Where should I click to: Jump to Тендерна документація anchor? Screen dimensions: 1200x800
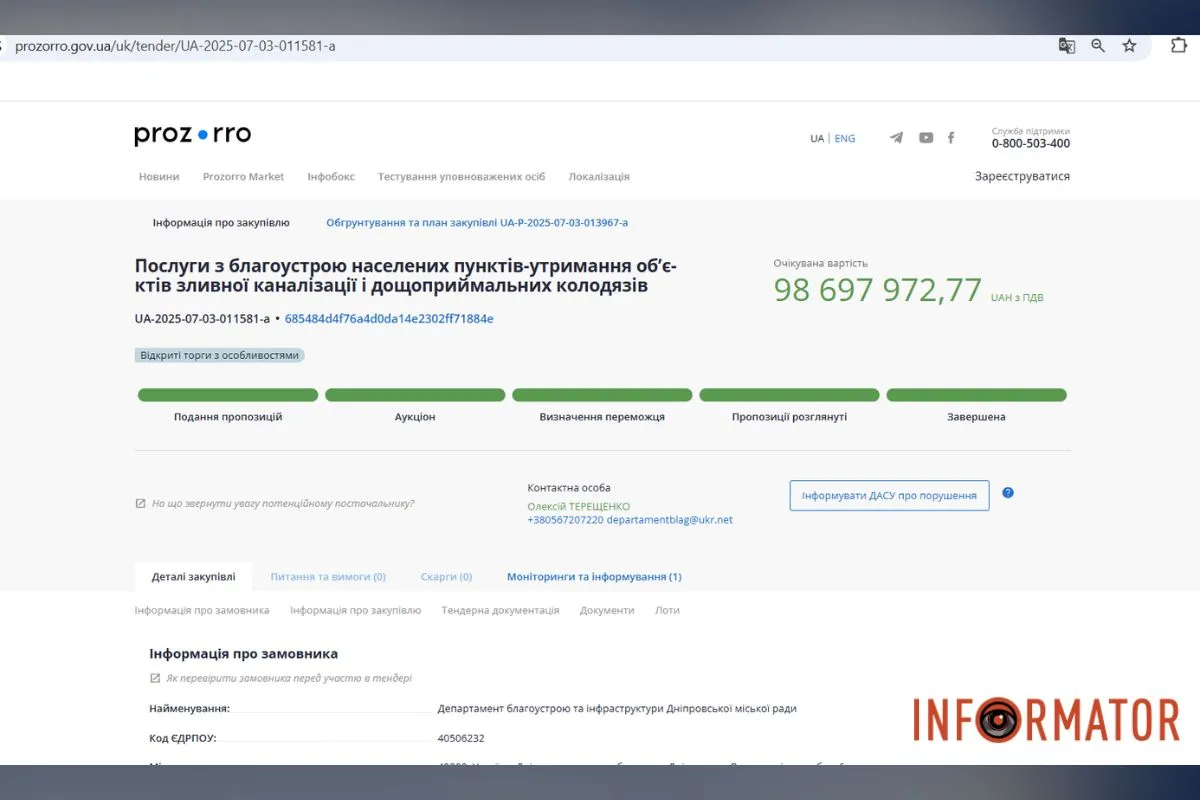click(x=500, y=610)
